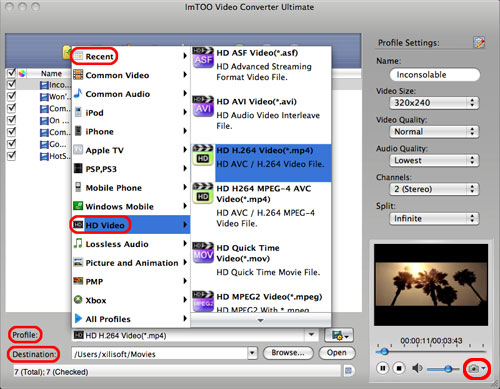
Task: Uncheck the Won'.. file checkbox
Action: tap(11, 96)
